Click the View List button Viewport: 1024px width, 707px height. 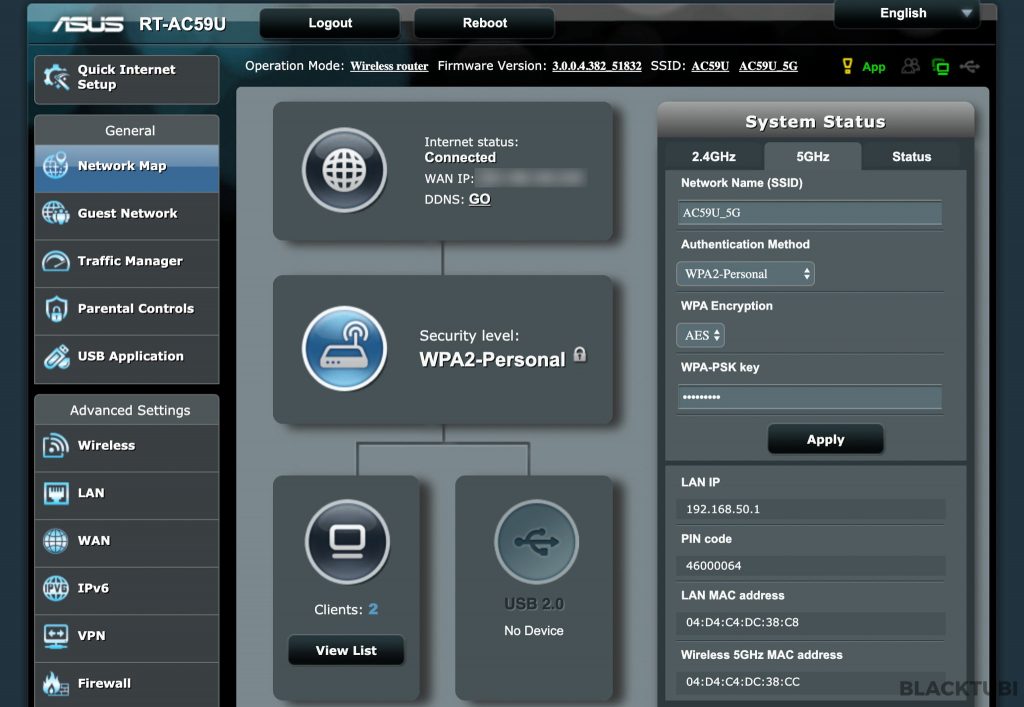point(346,650)
